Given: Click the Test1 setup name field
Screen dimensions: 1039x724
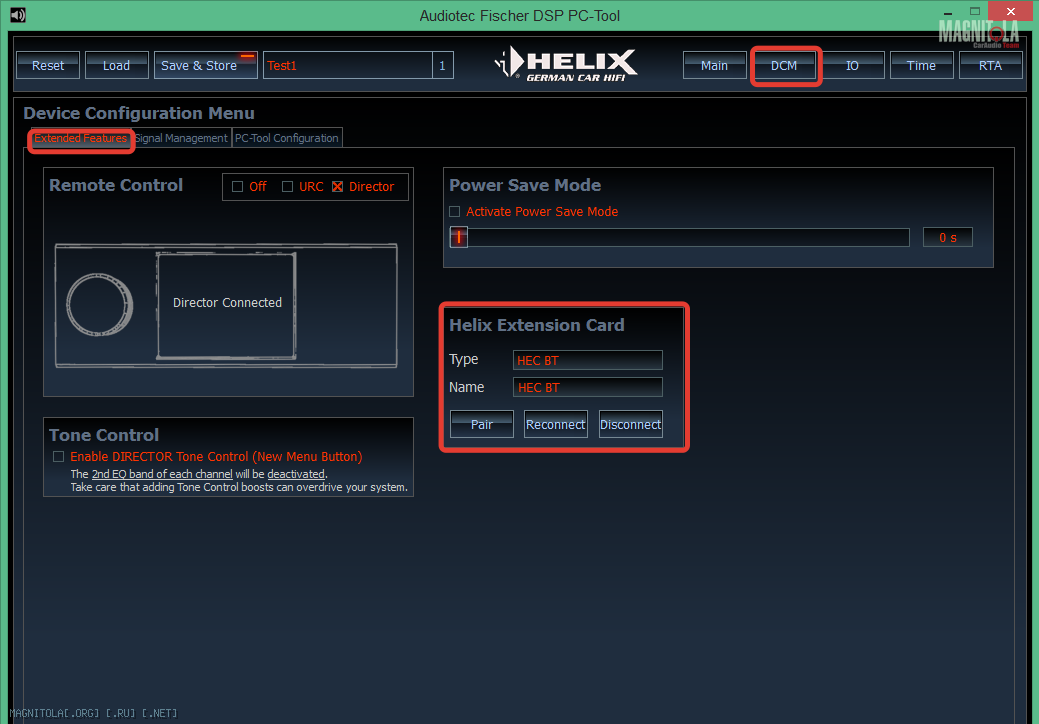Looking at the screenshot, I should point(347,65).
